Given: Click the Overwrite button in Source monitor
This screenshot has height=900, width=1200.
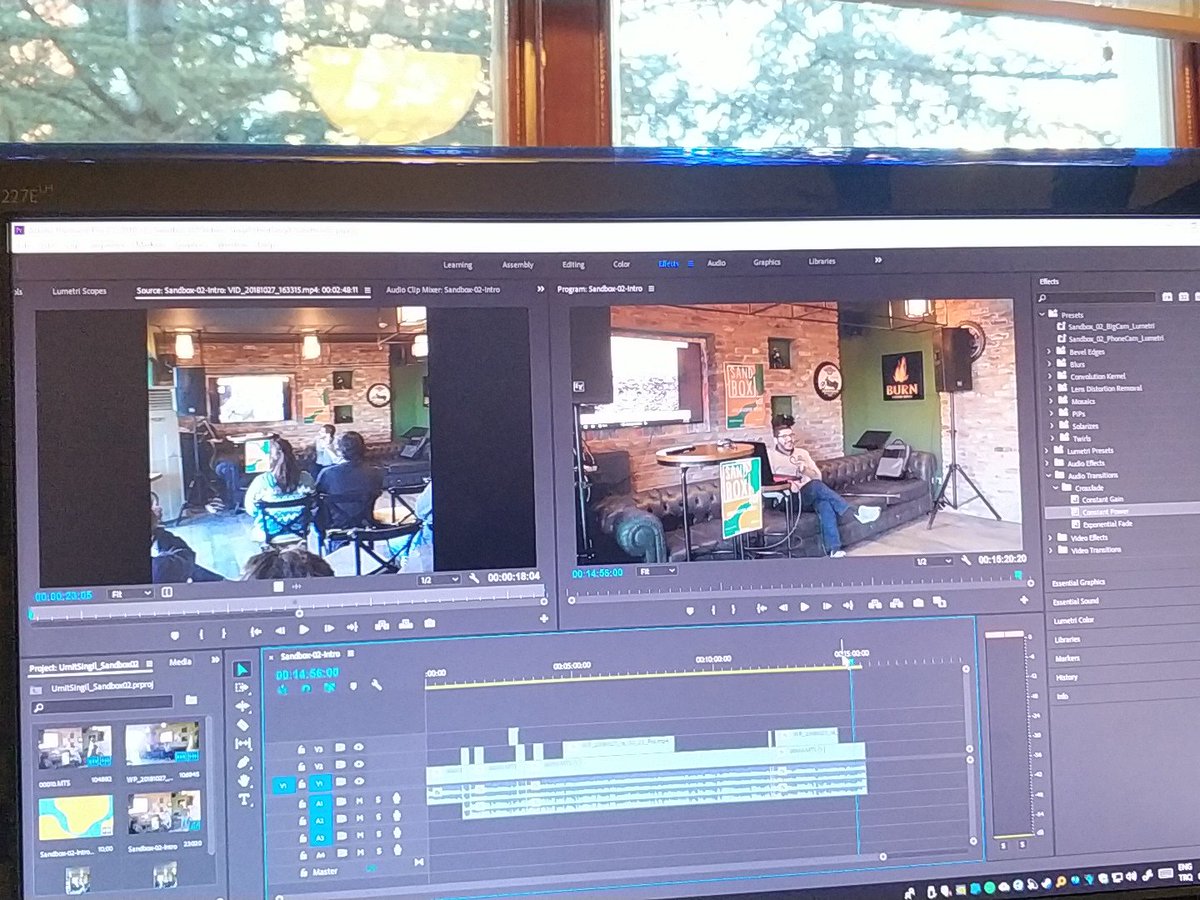Looking at the screenshot, I should point(406,624).
